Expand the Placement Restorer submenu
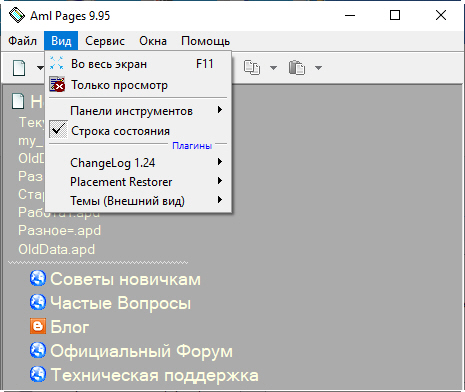The height and width of the screenshot is (392, 465). coord(138,182)
